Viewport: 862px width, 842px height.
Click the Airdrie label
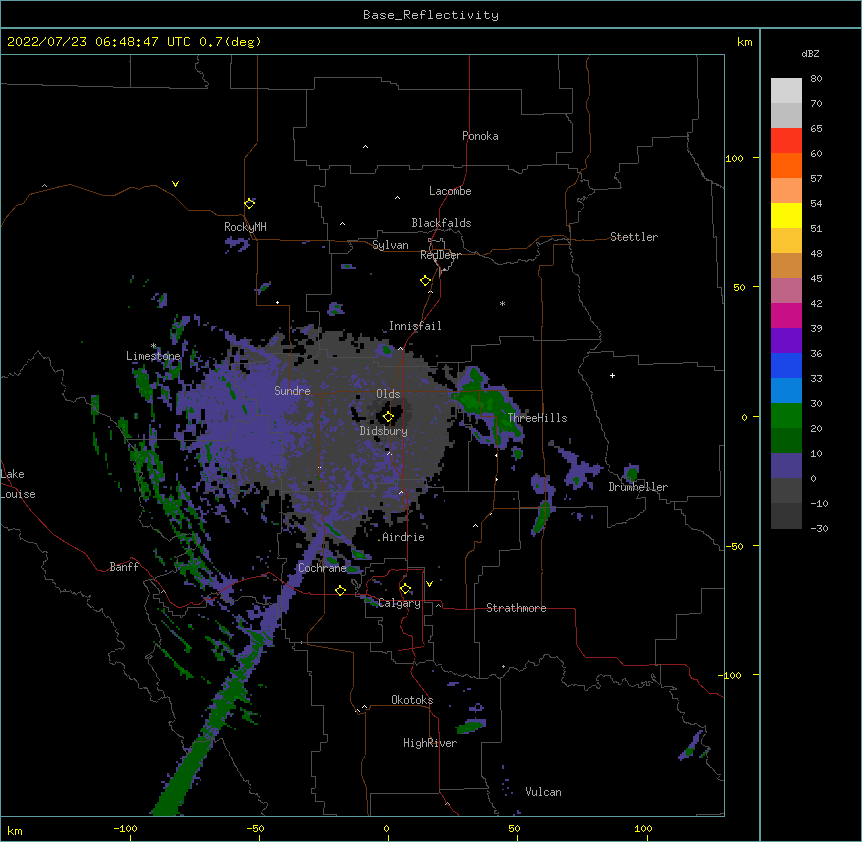(403, 537)
